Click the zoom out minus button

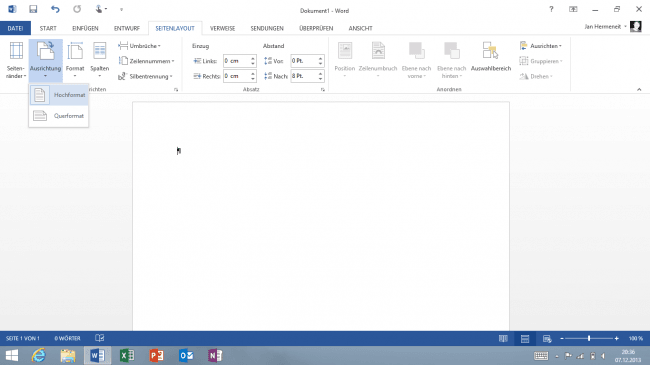click(x=562, y=338)
